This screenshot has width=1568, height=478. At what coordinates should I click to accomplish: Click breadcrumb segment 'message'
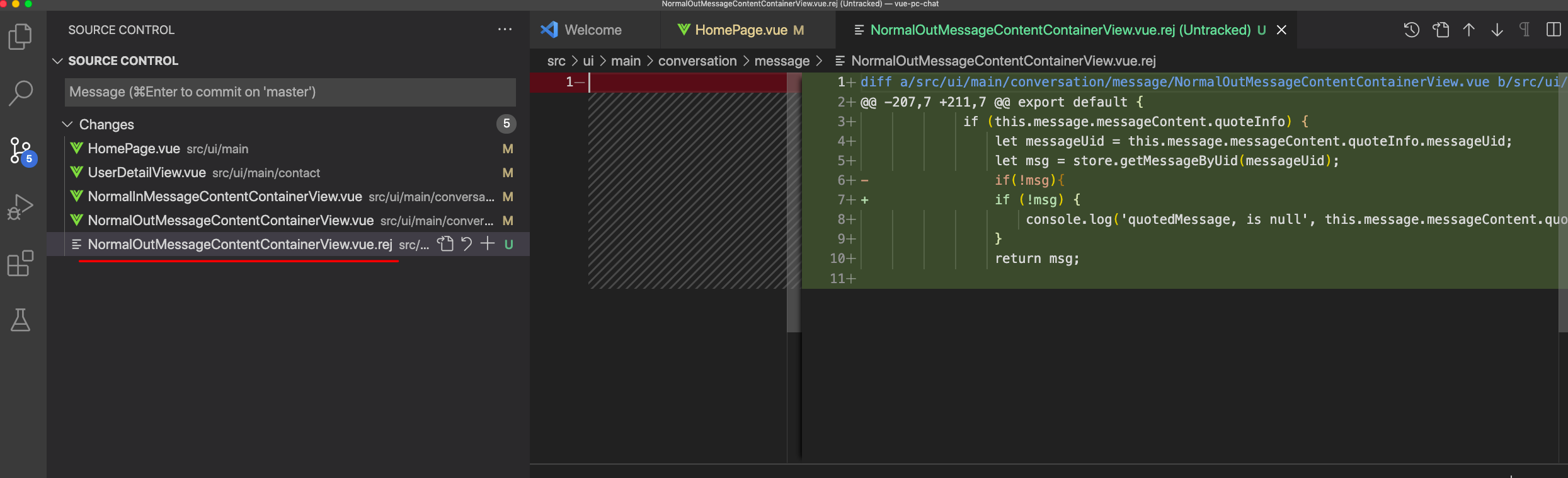(782, 61)
